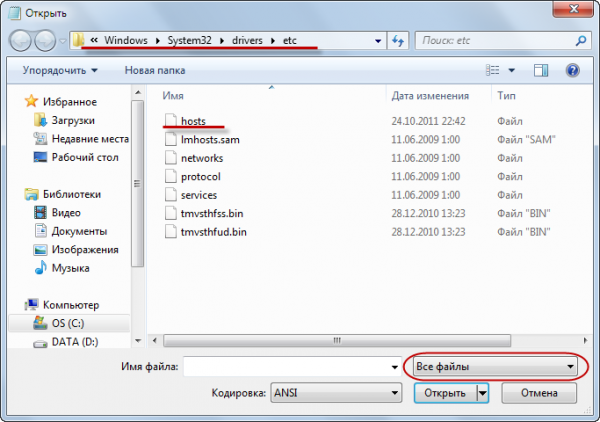Sort by the Имя column header
Viewport: 600px width, 422px height.
tap(173, 96)
